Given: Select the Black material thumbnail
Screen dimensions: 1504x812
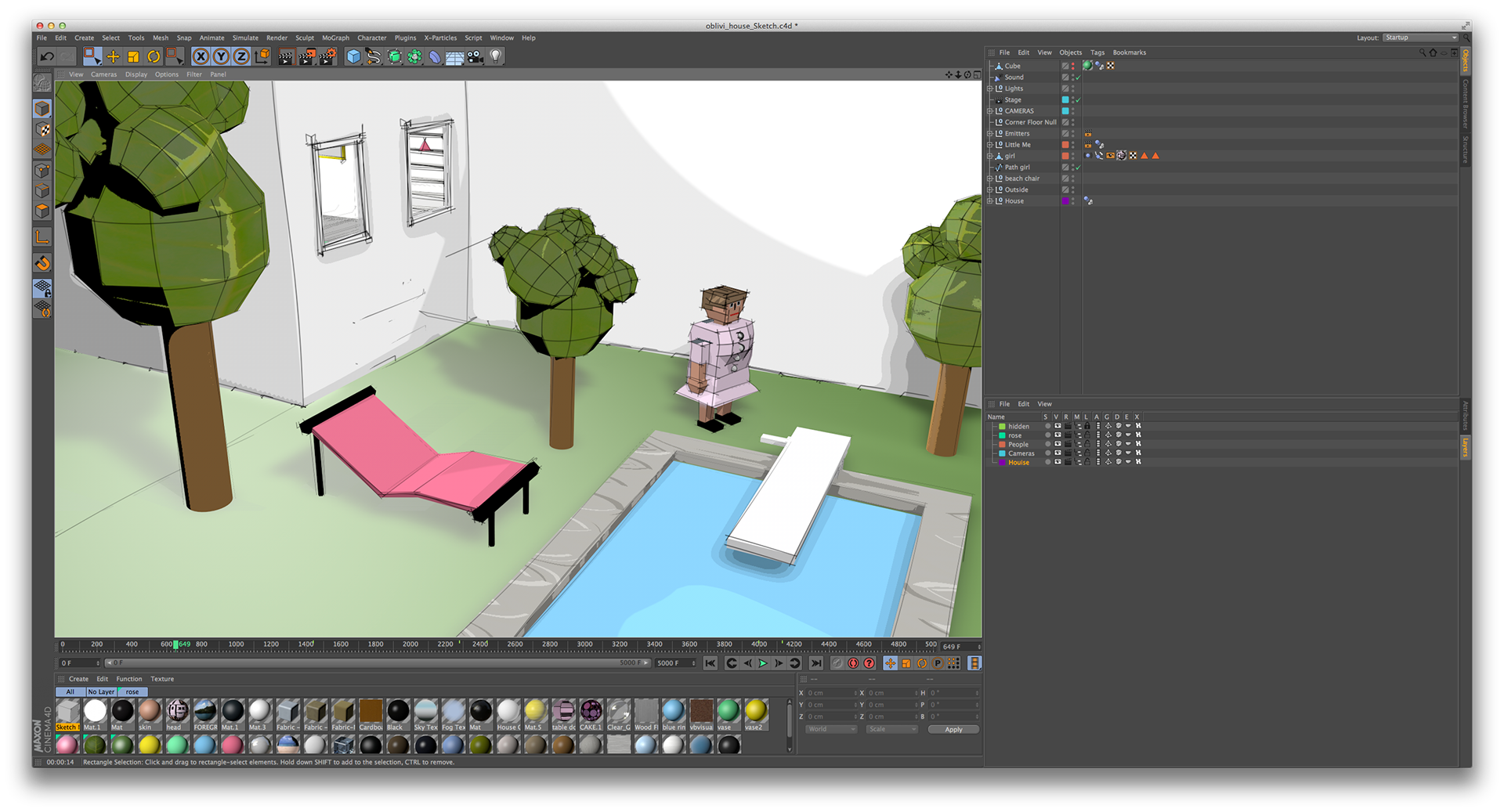Looking at the screenshot, I should tap(398, 714).
